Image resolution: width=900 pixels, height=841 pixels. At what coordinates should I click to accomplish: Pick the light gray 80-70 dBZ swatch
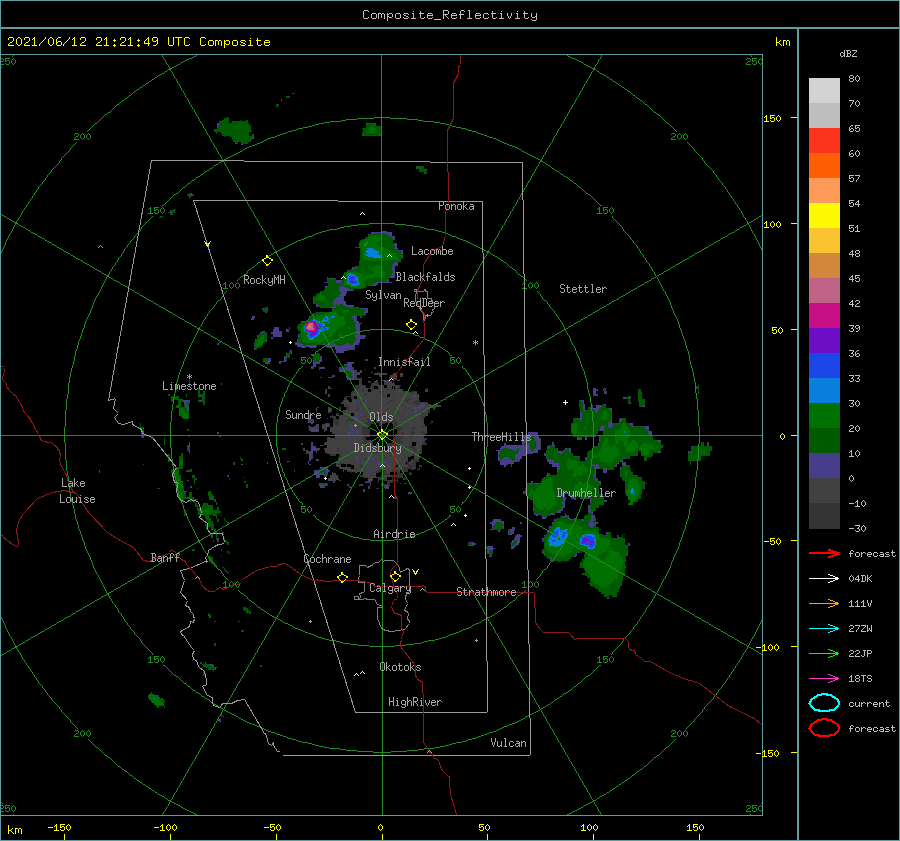pos(824,91)
